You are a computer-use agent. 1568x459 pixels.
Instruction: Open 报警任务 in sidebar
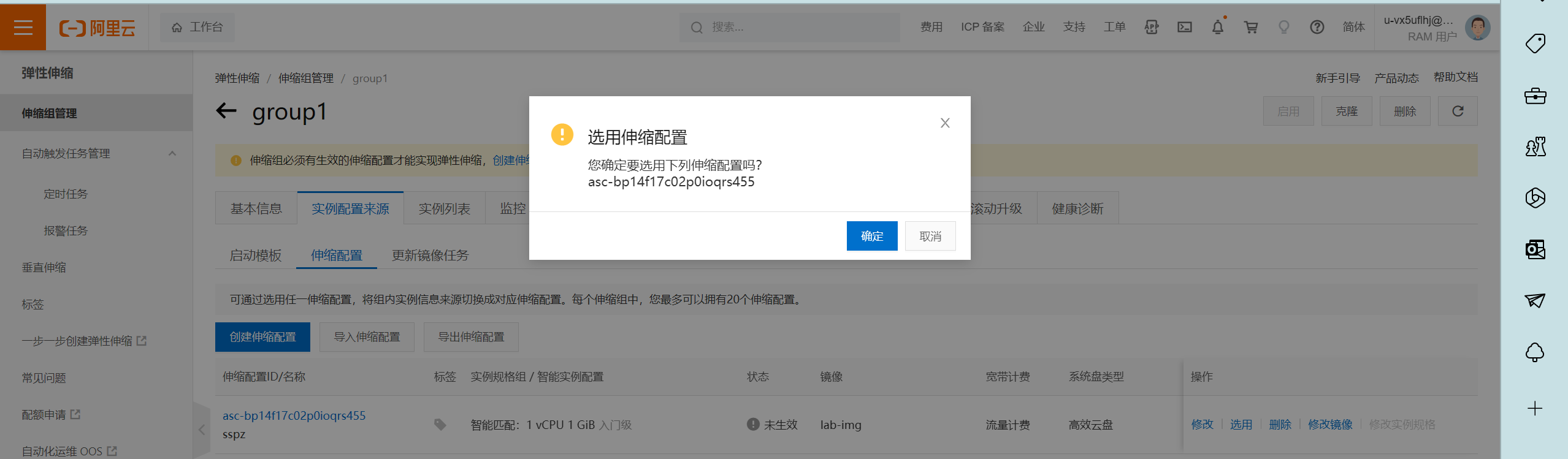66,230
